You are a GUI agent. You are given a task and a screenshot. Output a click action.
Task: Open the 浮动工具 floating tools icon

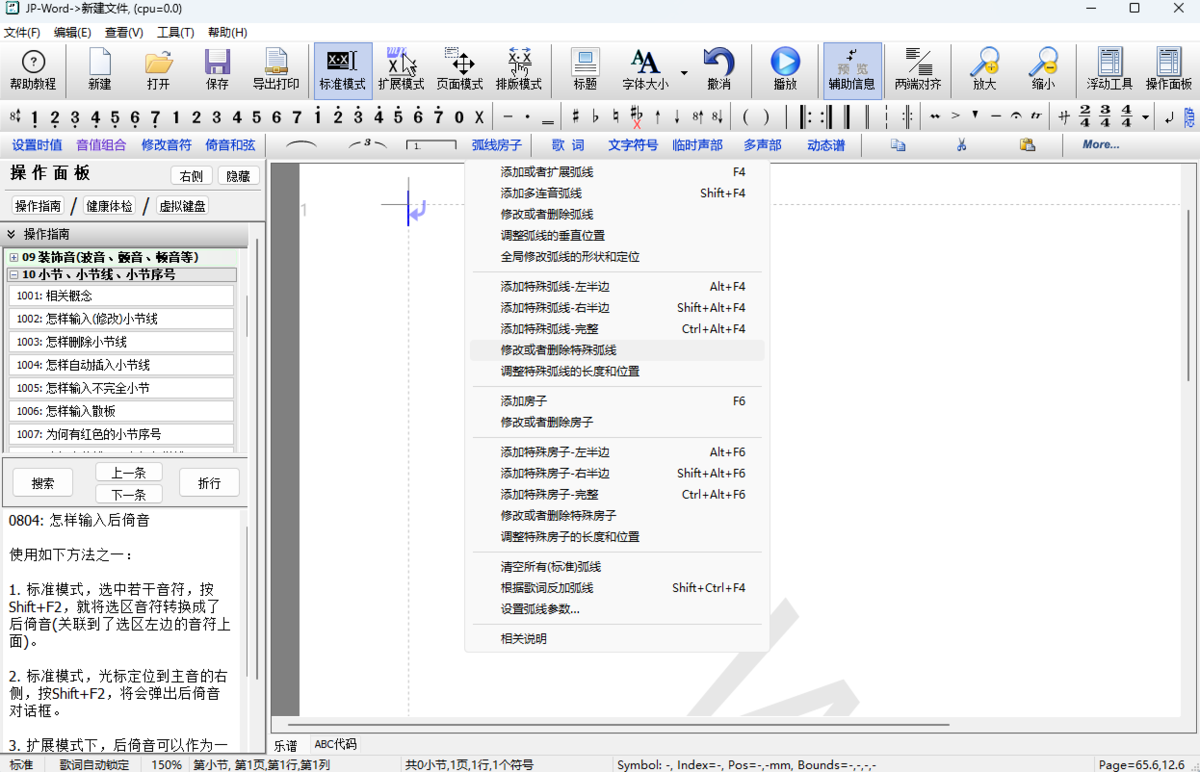point(1109,69)
